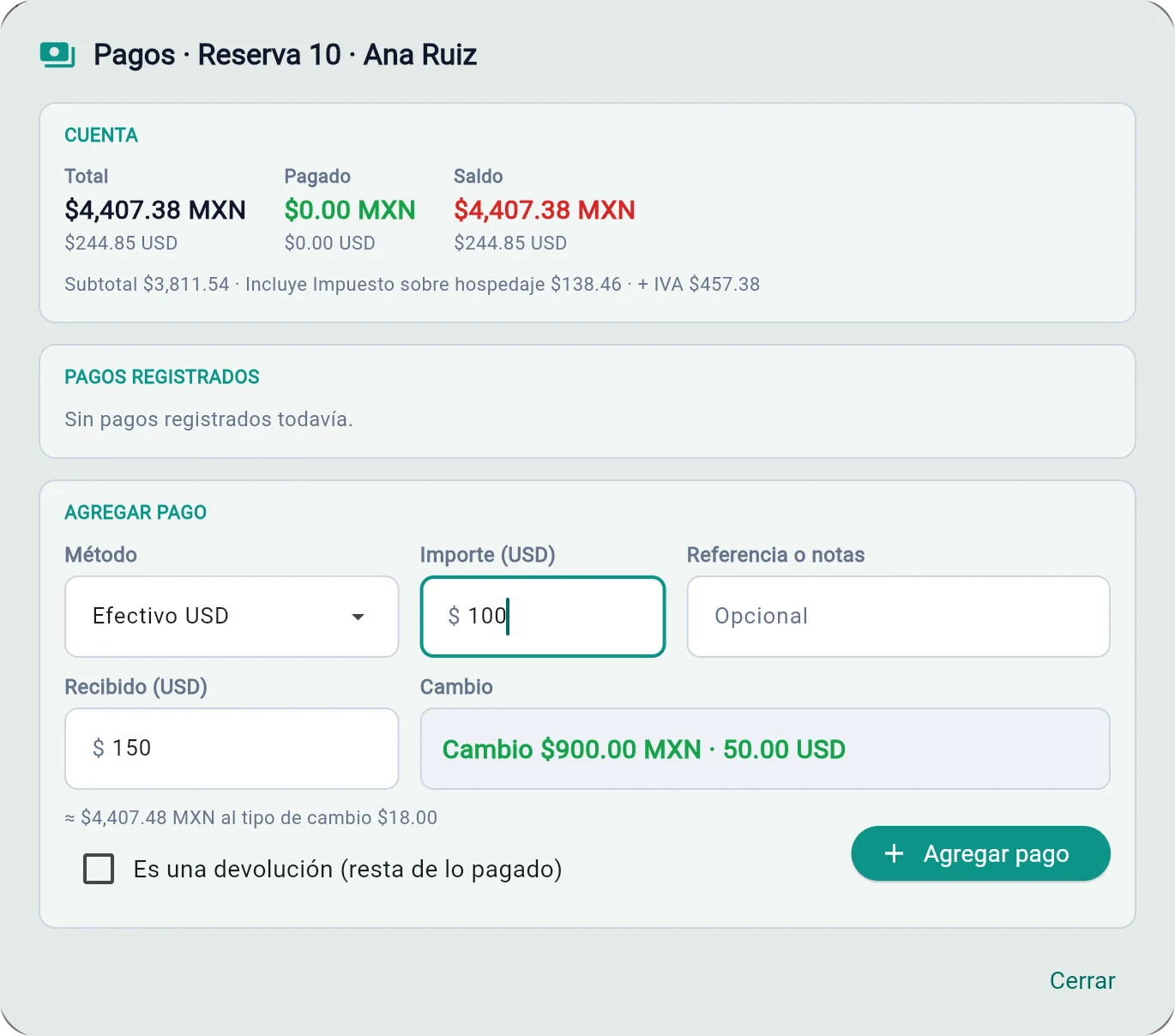The image size is (1175, 1036).
Task: Click the red Saldo amount $4,407.38 MXN
Action: point(545,210)
